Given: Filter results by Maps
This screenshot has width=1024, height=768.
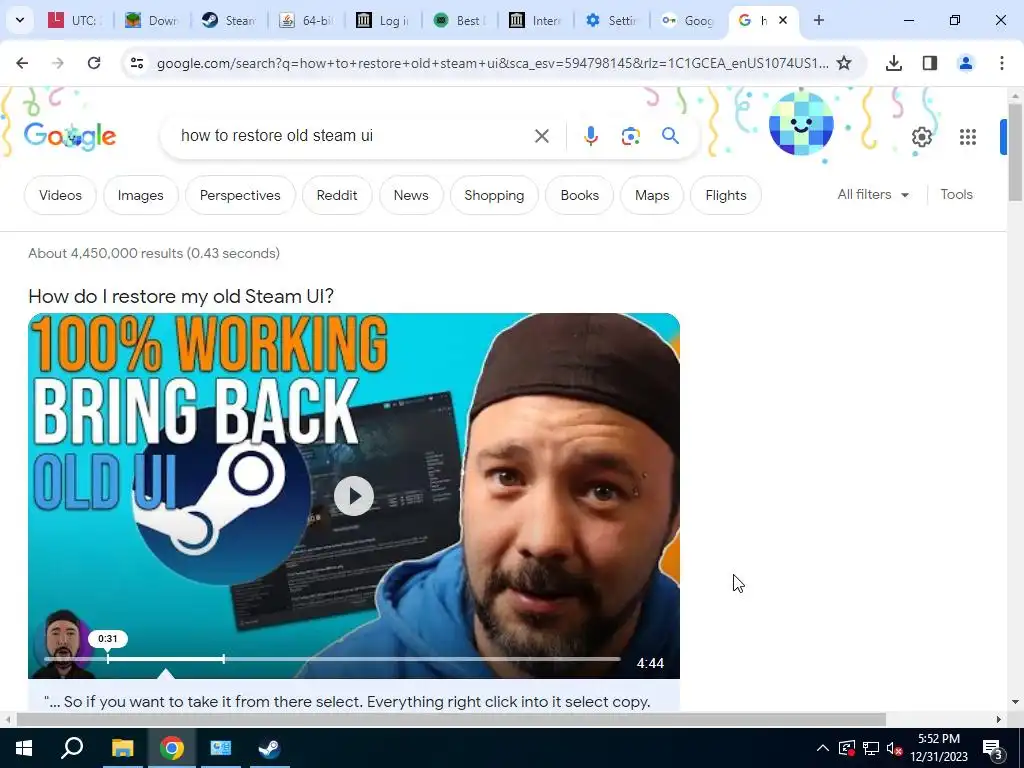Looking at the screenshot, I should 652,195.
